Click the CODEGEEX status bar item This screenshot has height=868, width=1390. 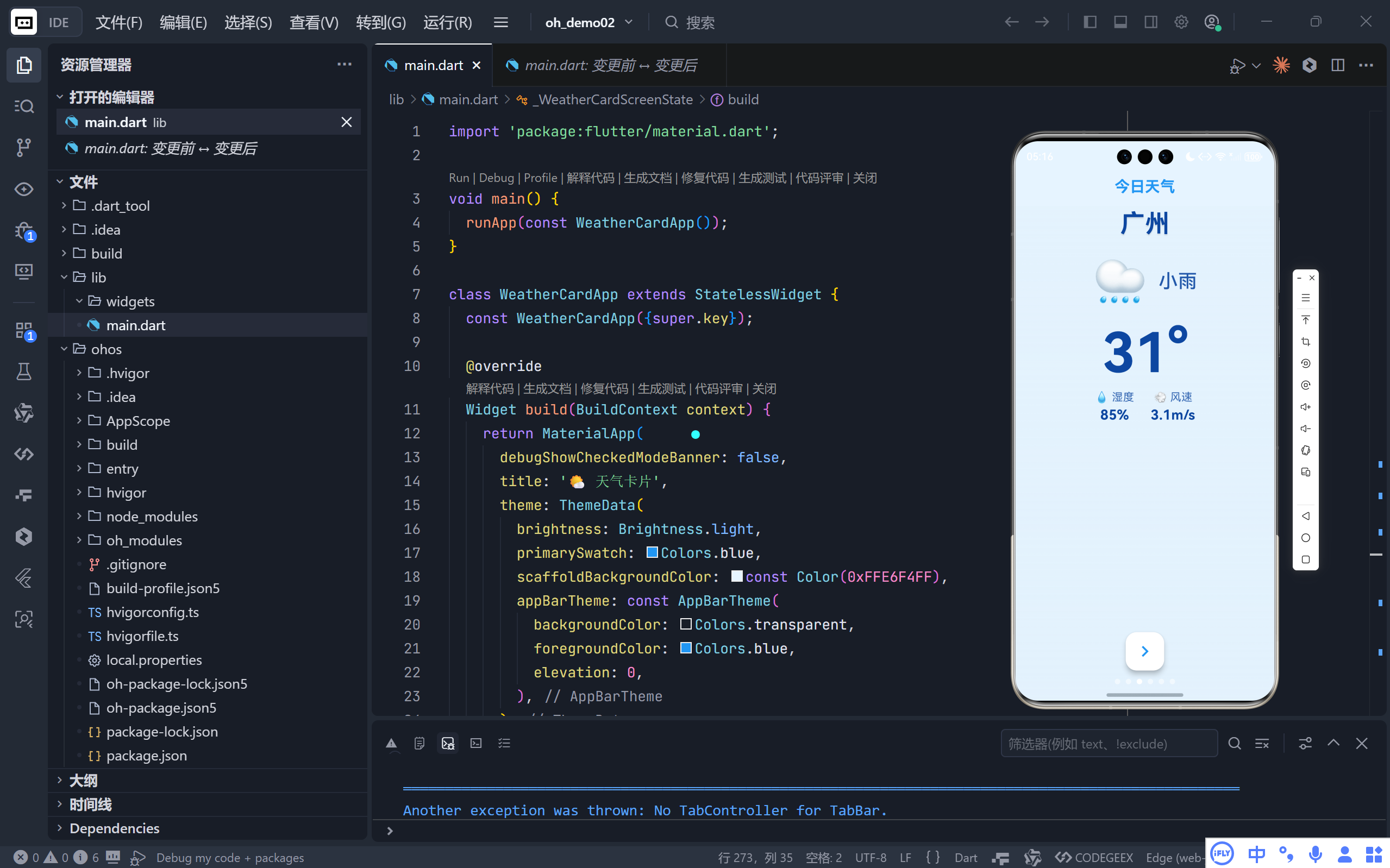coord(1095,858)
